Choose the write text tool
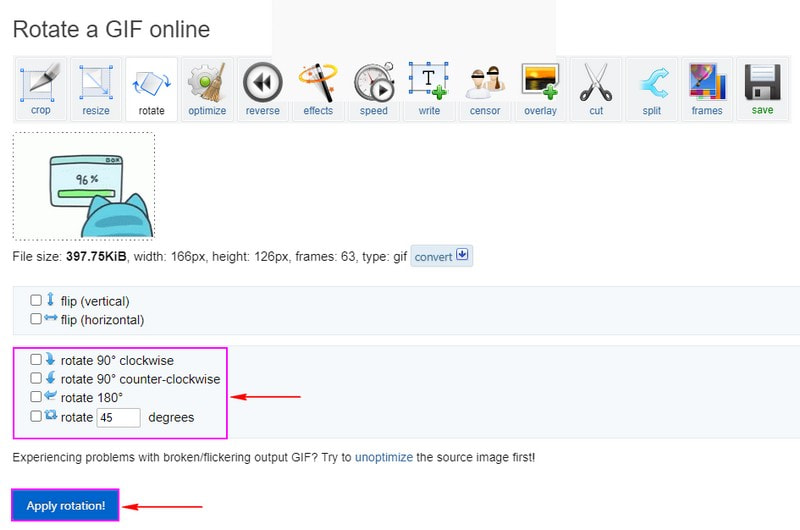800x530 pixels. point(429,88)
